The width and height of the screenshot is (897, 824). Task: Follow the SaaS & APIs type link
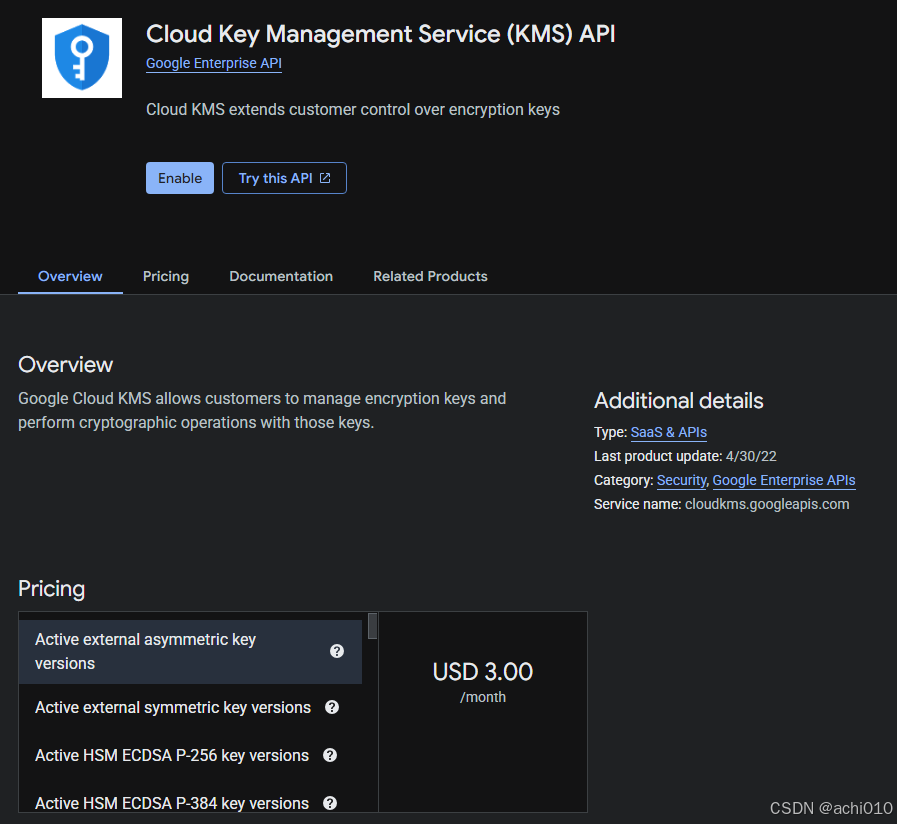(669, 432)
